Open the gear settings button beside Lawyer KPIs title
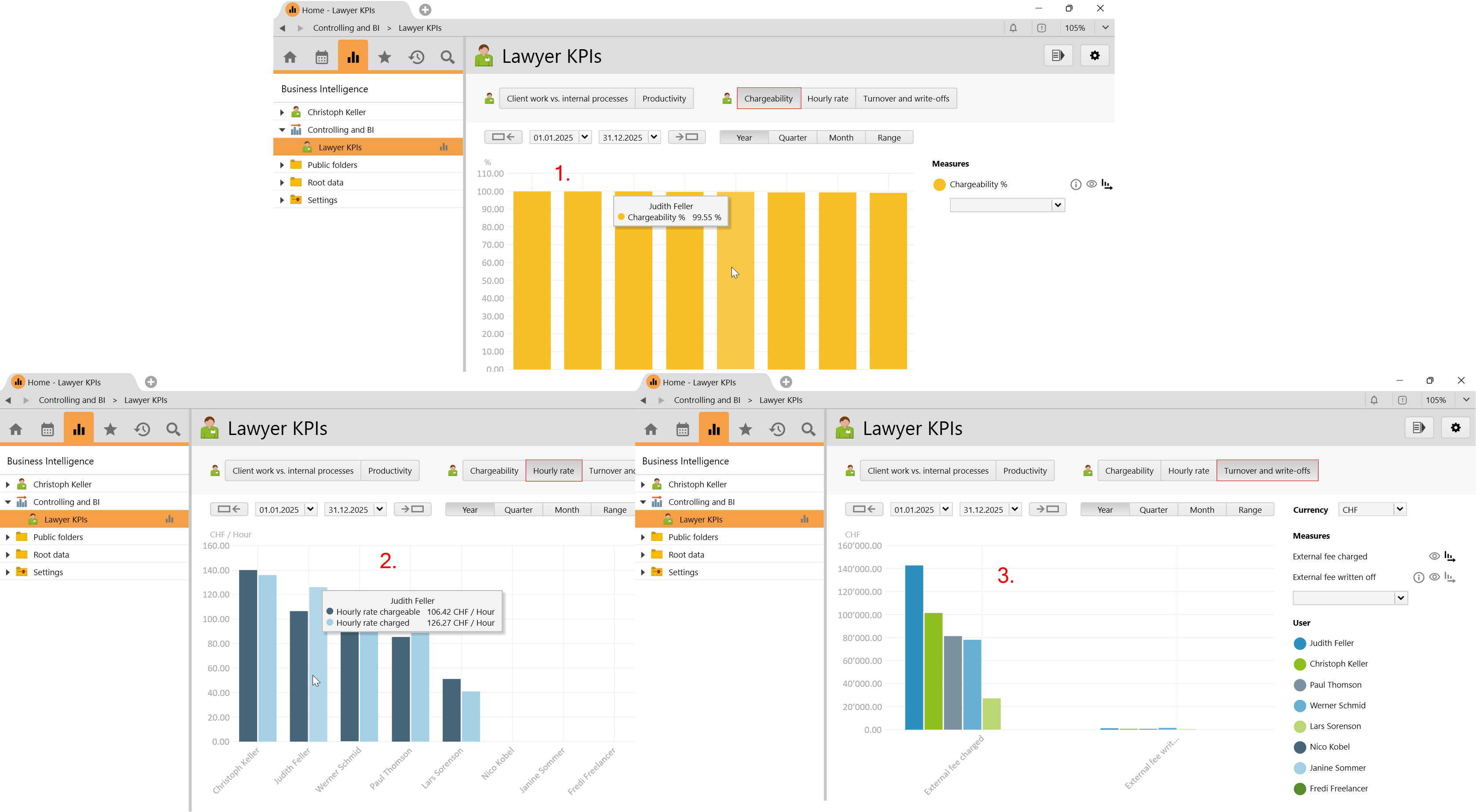 click(x=1094, y=55)
